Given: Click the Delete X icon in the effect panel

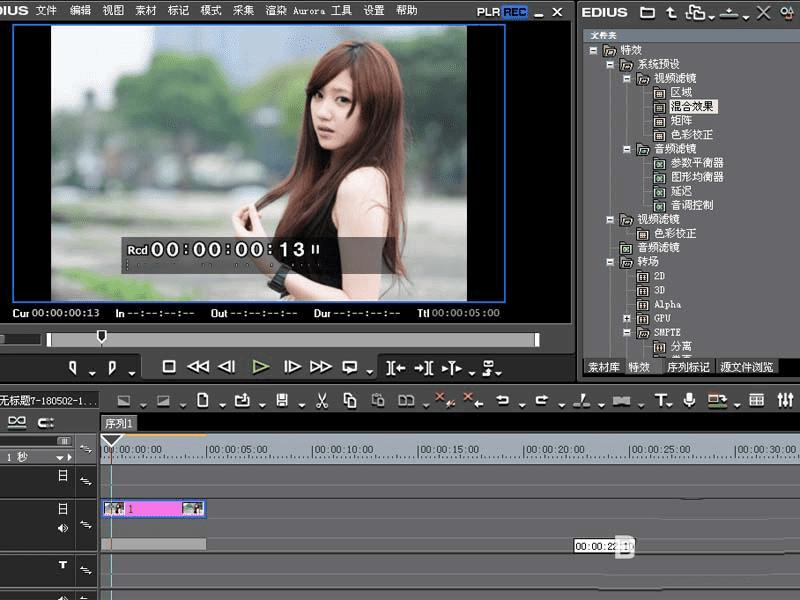Looking at the screenshot, I should 763,12.
